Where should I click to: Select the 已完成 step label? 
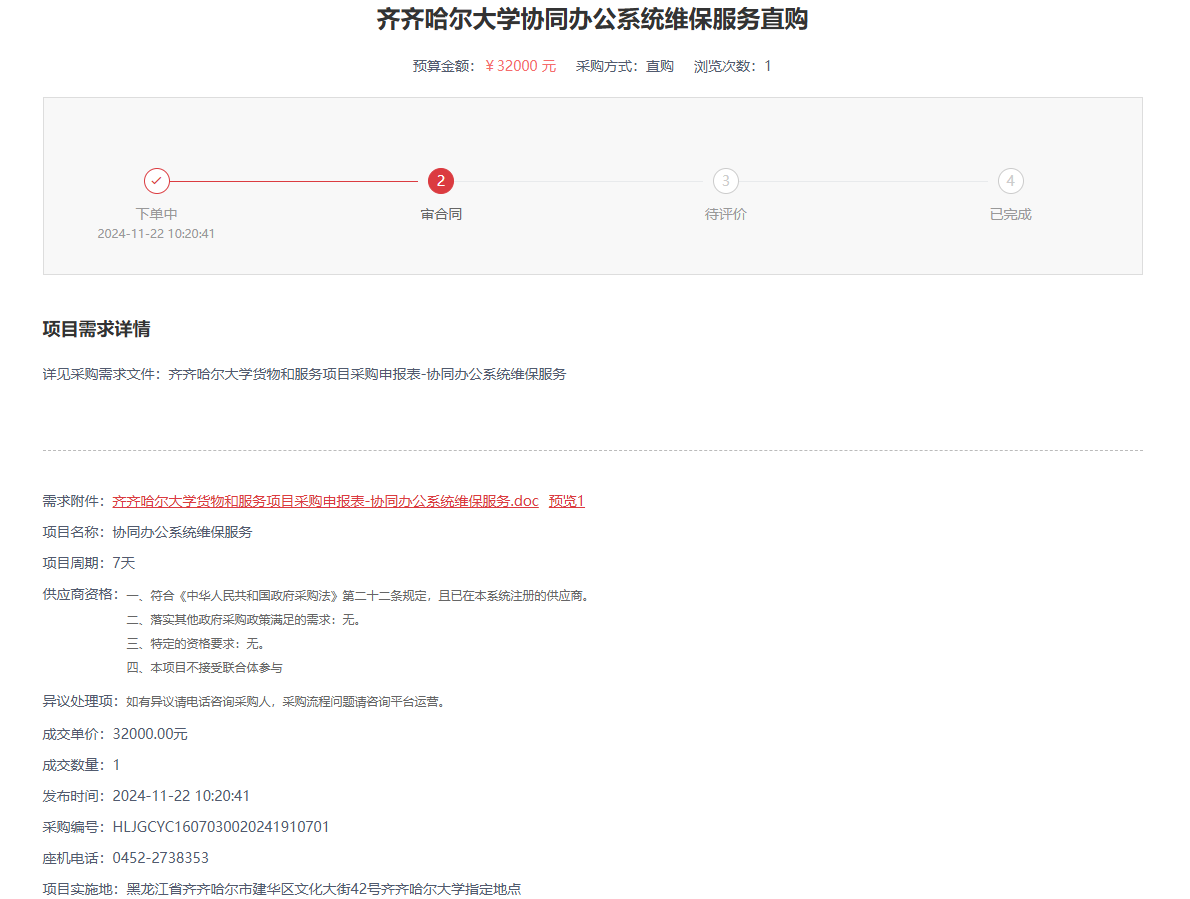pyautogui.click(x=1010, y=214)
